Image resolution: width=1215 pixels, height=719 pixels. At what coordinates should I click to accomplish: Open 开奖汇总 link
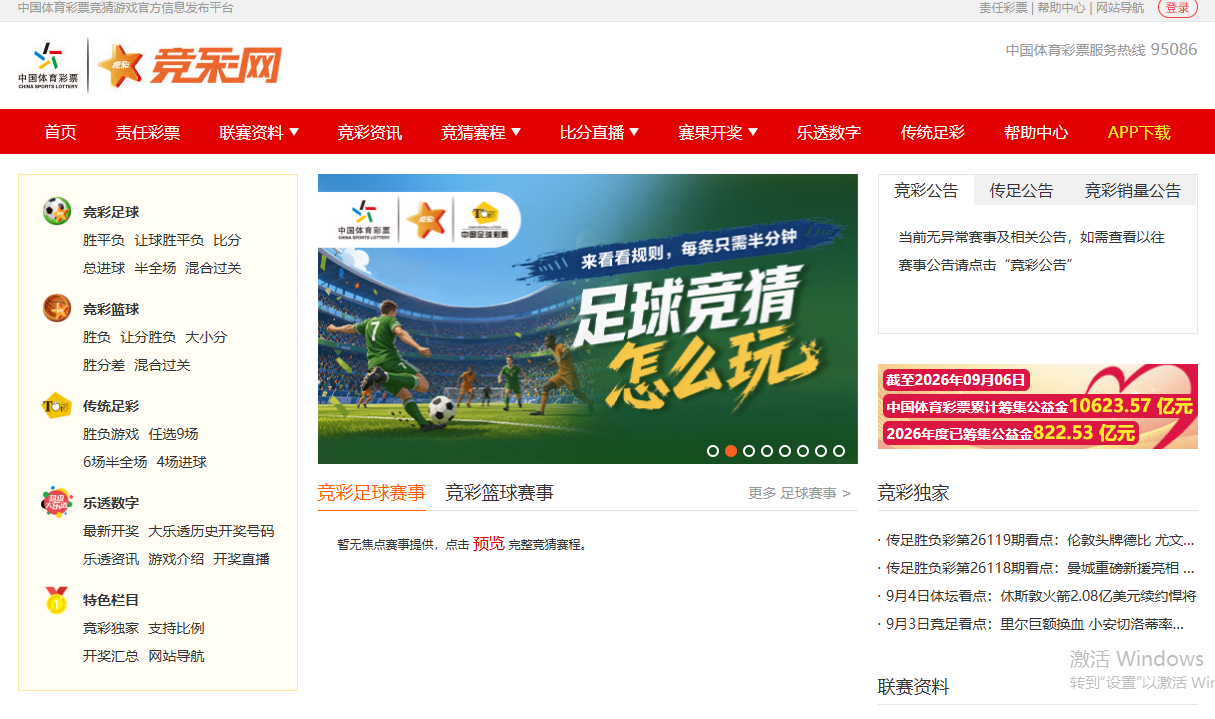pos(111,656)
